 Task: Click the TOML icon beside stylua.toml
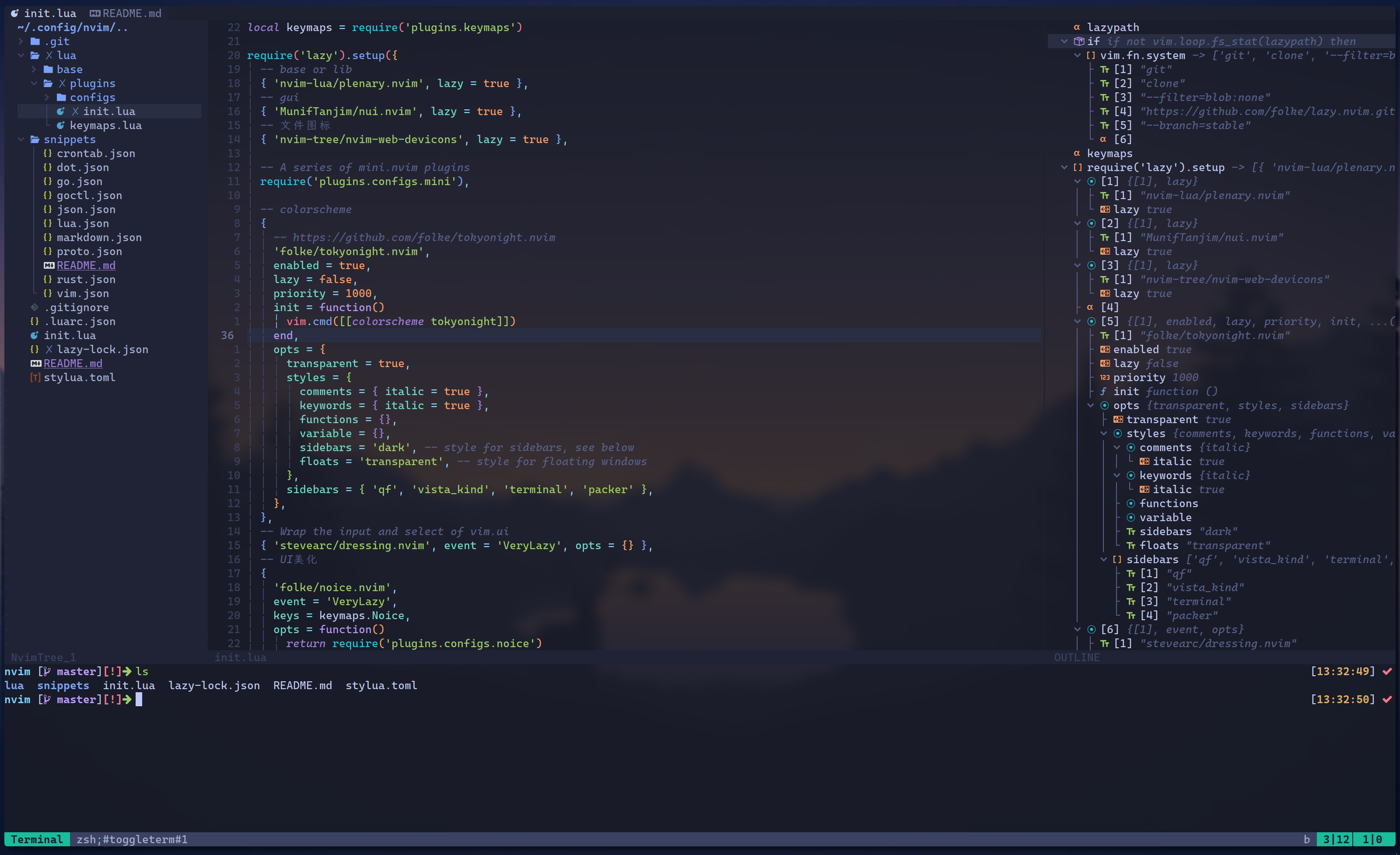[x=35, y=378]
